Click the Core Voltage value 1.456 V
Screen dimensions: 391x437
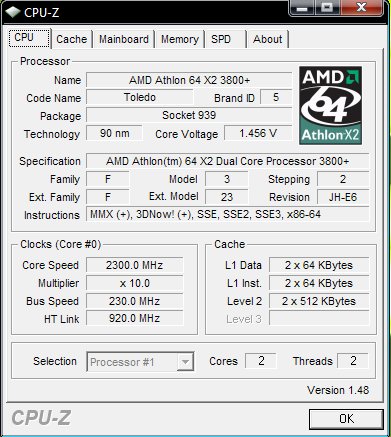coord(258,133)
